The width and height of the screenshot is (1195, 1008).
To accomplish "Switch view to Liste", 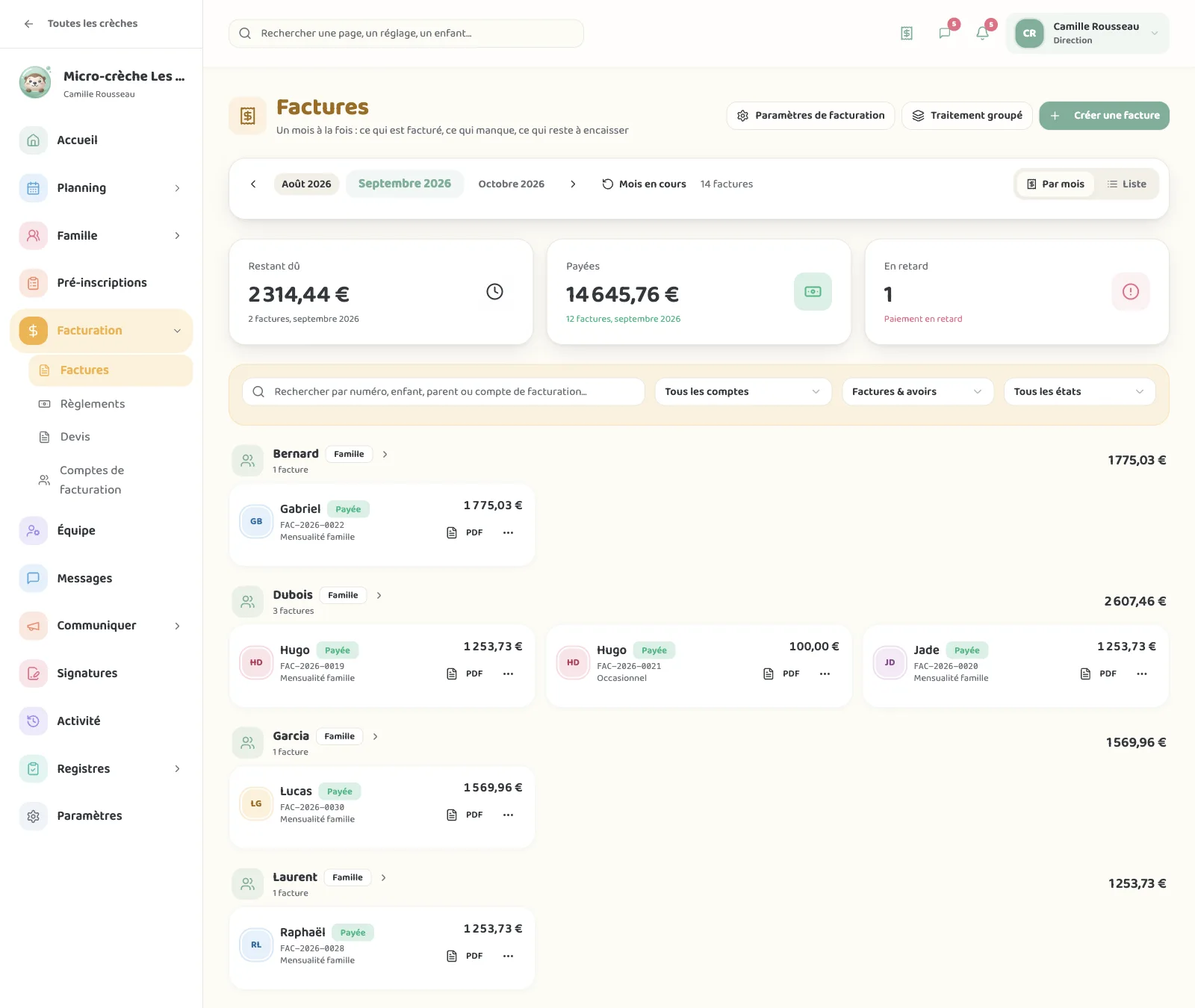I will click(x=1126, y=184).
